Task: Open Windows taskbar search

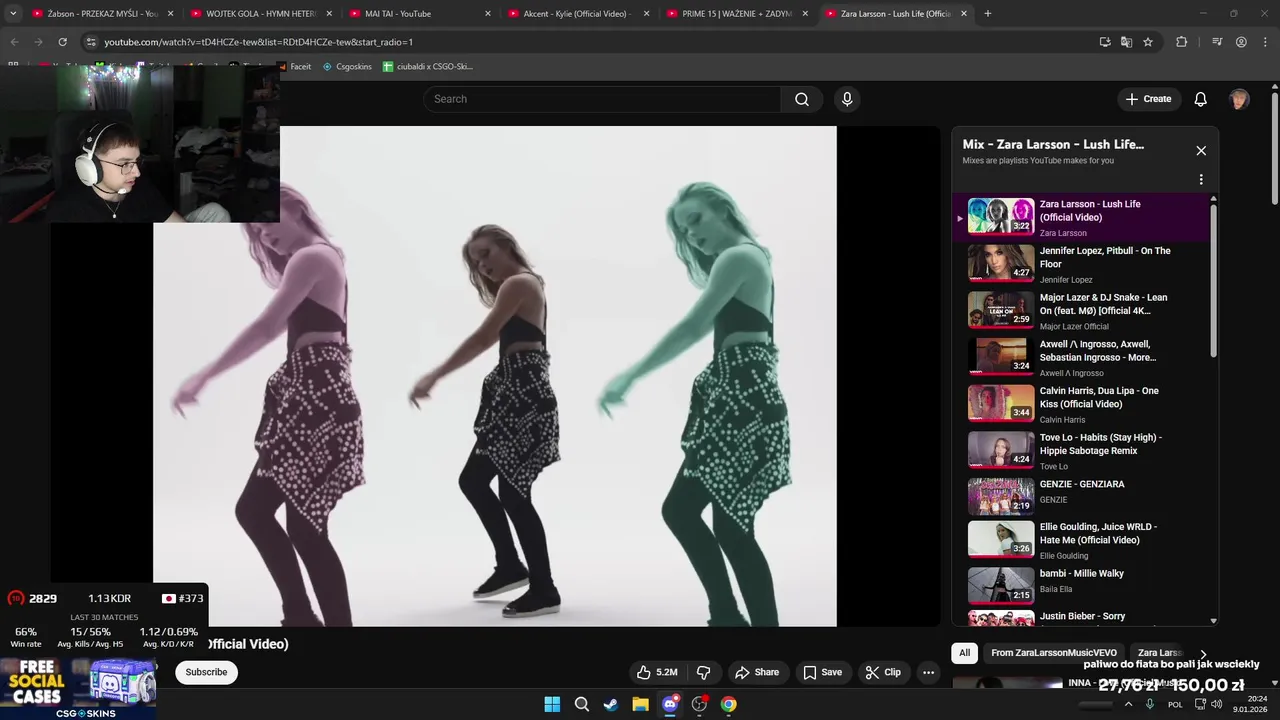Action: [x=581, y=704]
